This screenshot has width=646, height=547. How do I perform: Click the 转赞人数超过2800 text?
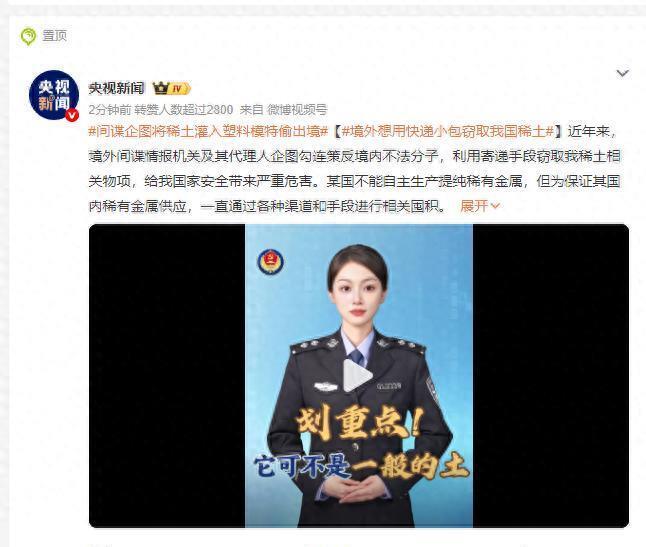point(184,110)
